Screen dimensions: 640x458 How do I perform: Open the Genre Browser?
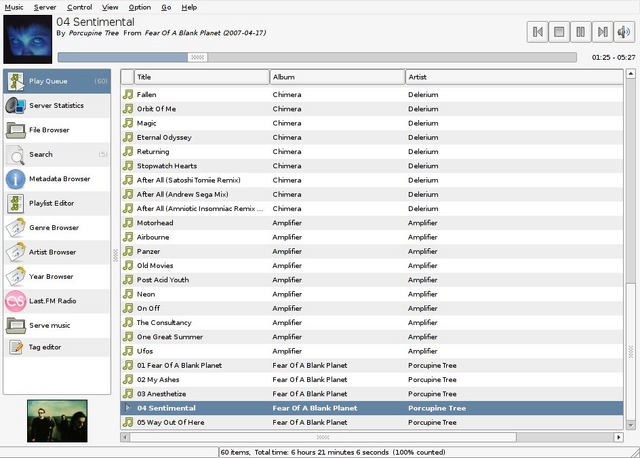pos(57,228)
